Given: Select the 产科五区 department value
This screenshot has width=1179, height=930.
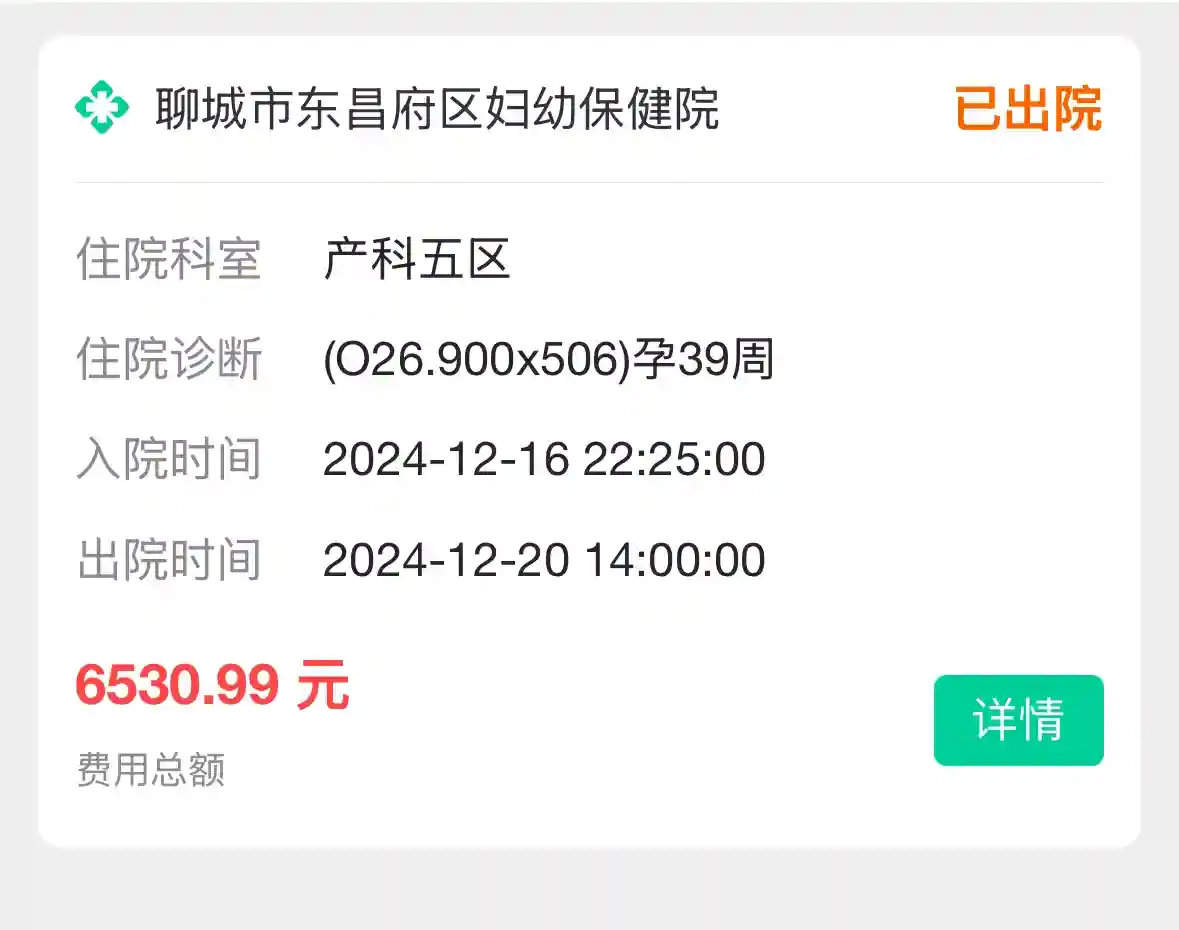Looking at the screenshot, I should pyautogui.click(x=417, y=260).
